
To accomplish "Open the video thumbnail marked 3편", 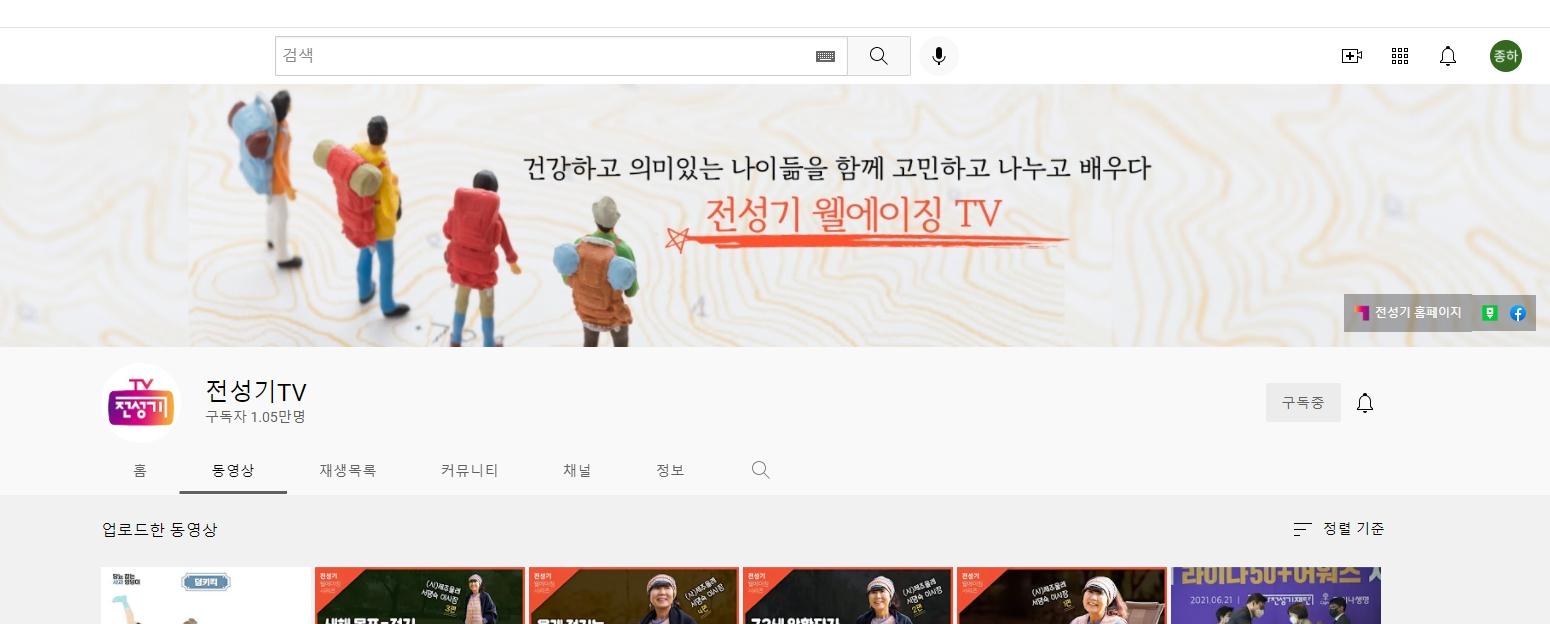I will point(420,596).
